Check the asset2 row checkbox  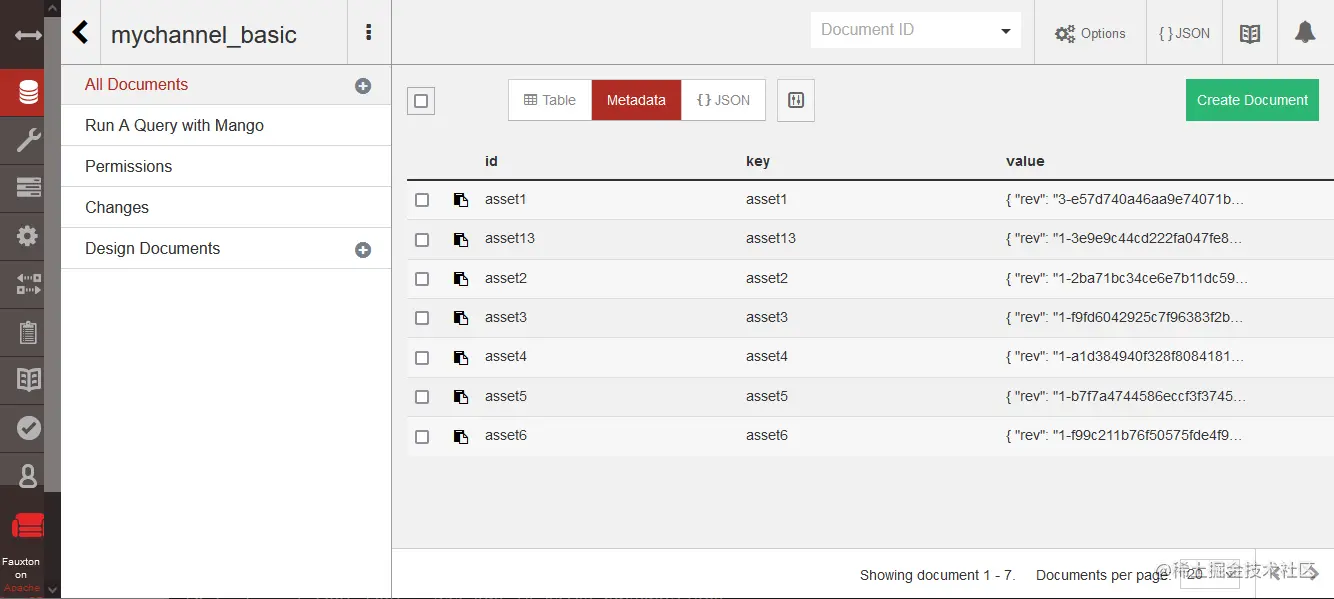point(422,279)
